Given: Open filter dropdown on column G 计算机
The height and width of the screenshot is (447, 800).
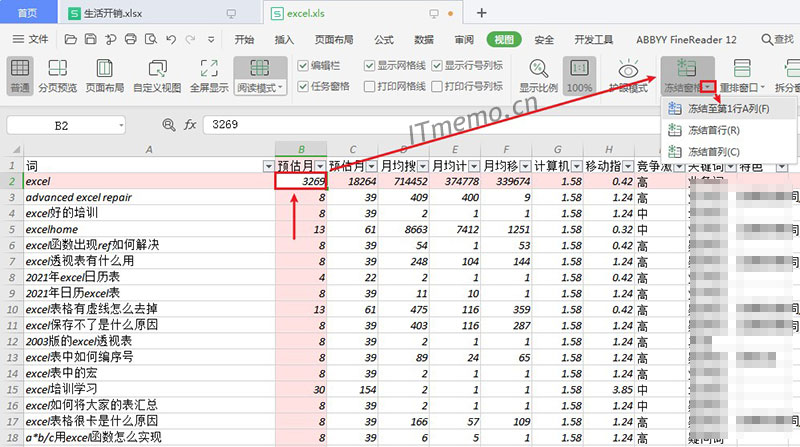Looking at the screenshot, I should click(577, 166).
